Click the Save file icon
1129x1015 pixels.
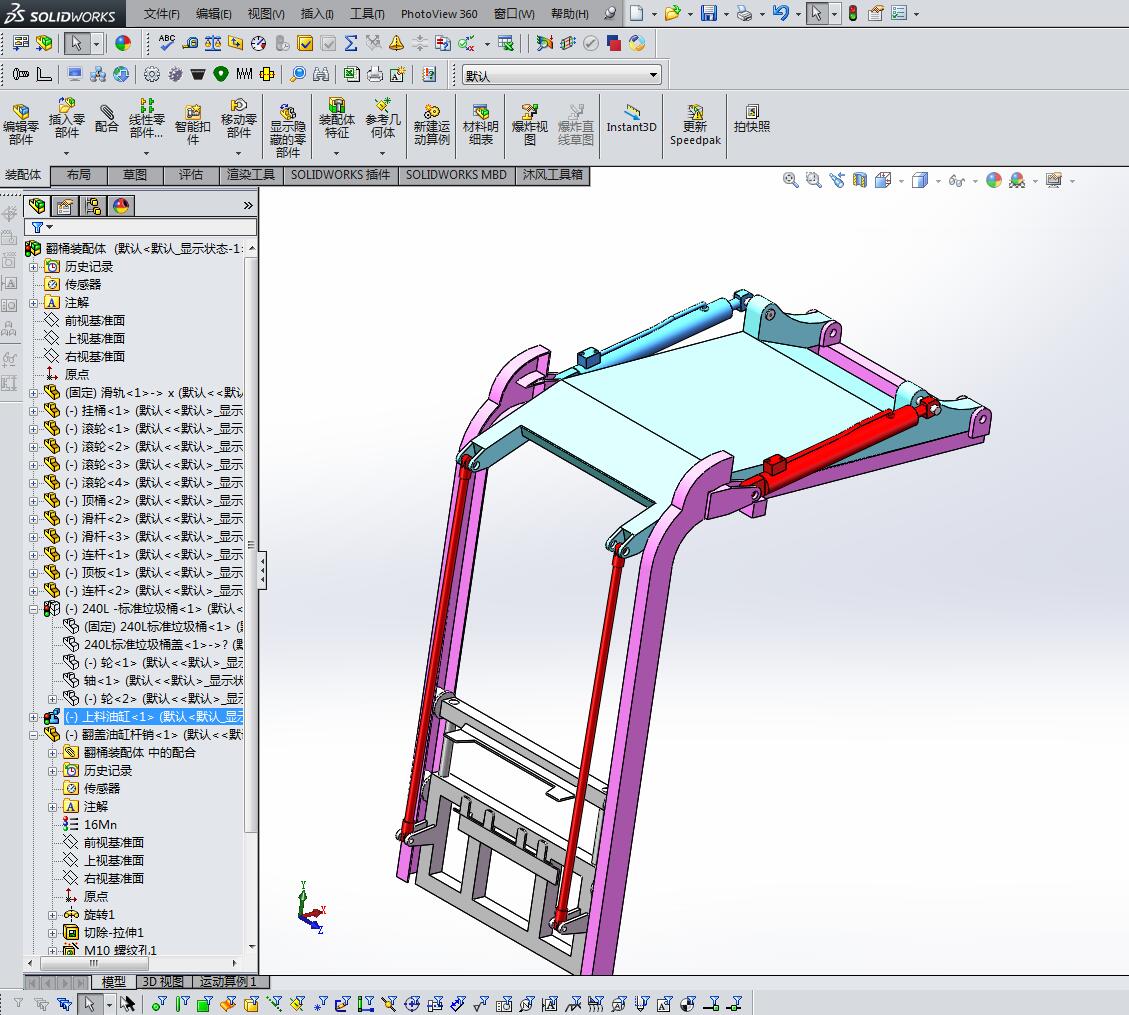(x=708, y=13)
